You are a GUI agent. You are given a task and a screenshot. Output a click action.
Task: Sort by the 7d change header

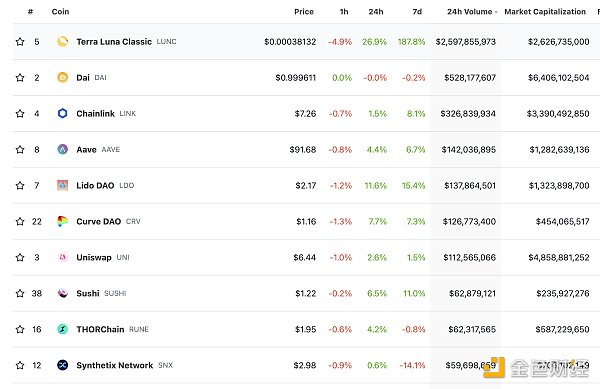click(417, 11)
